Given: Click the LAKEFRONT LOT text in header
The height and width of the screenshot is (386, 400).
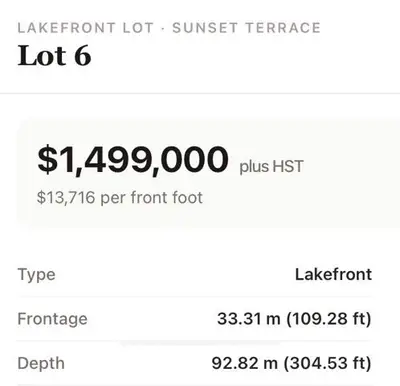Looking at the screenshot, I should click(x=85, y=28).
